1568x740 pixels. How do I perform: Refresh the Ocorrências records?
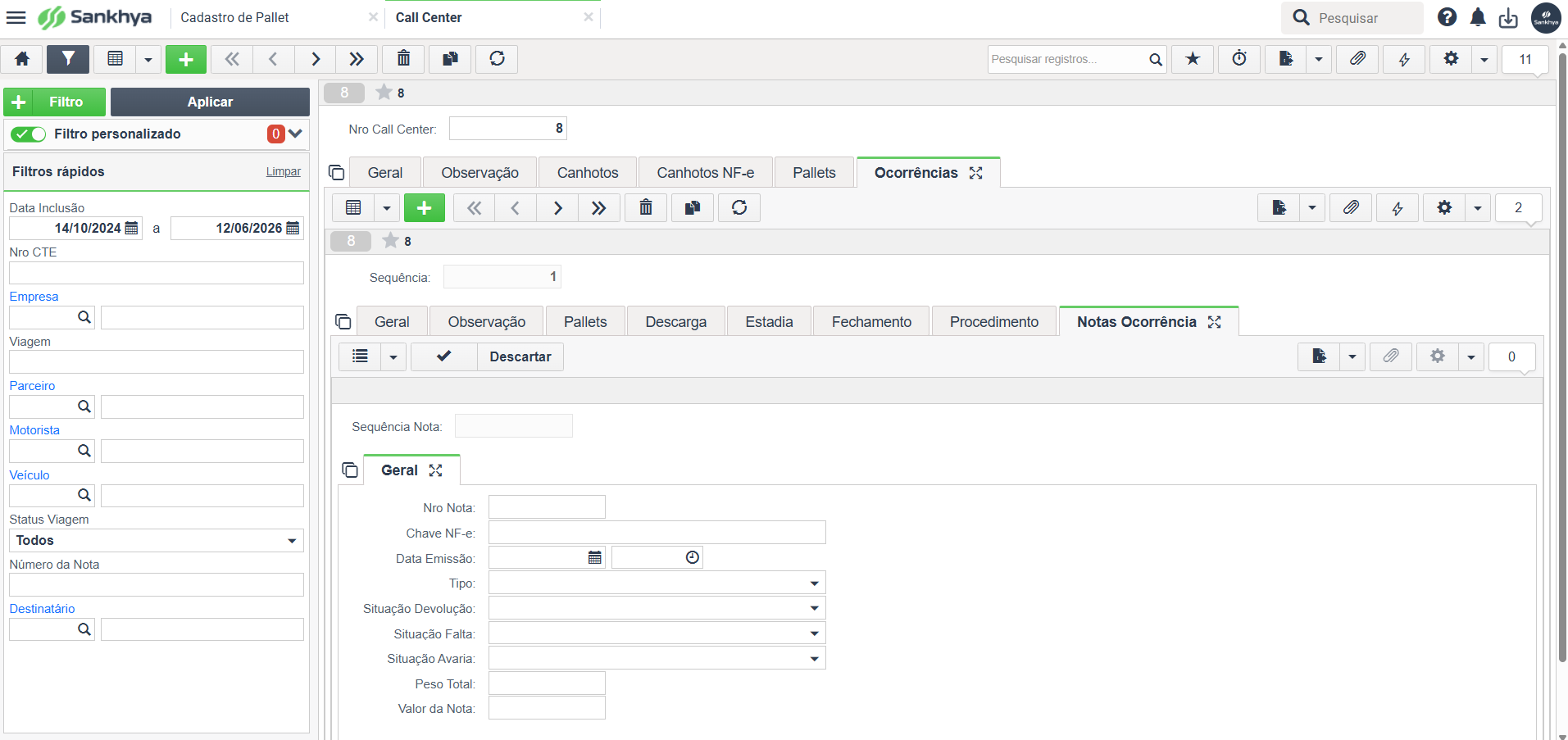click(739, 208)
